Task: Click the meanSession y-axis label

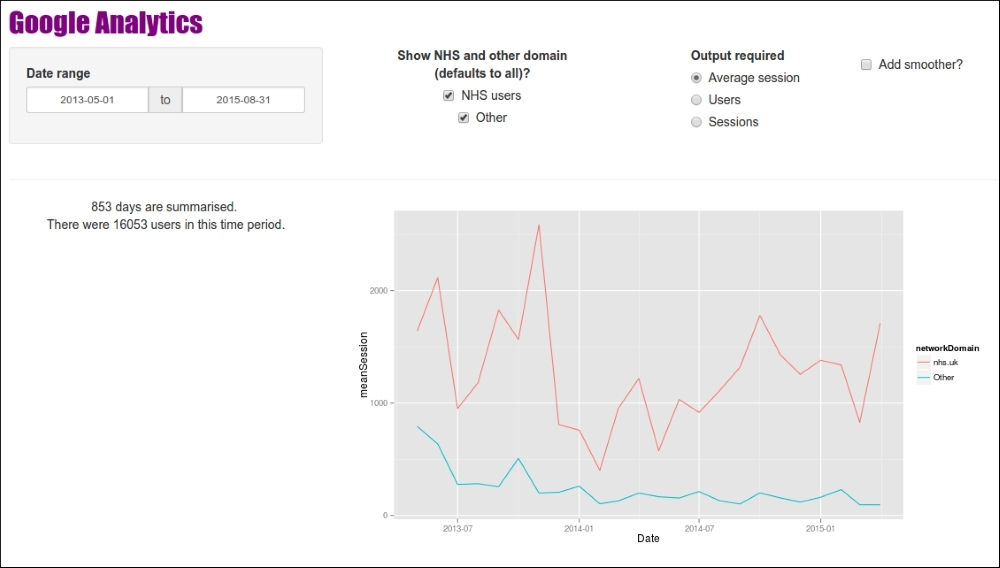Action: tap(364, 365)
